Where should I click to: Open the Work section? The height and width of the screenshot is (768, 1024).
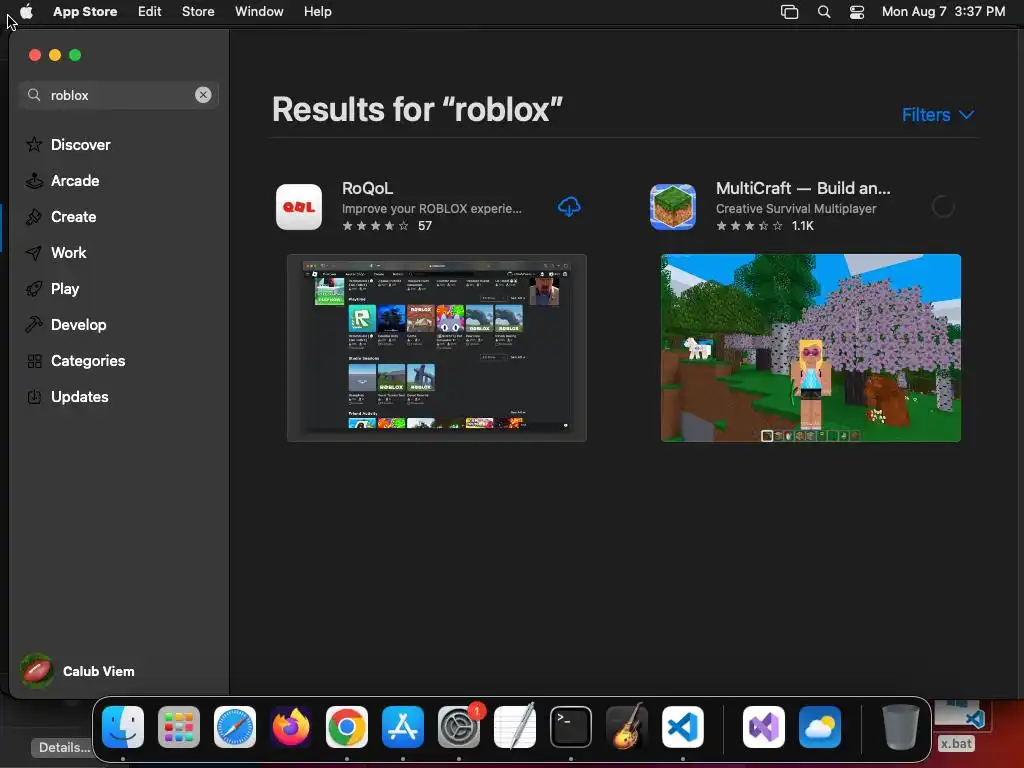click(56, 253)
